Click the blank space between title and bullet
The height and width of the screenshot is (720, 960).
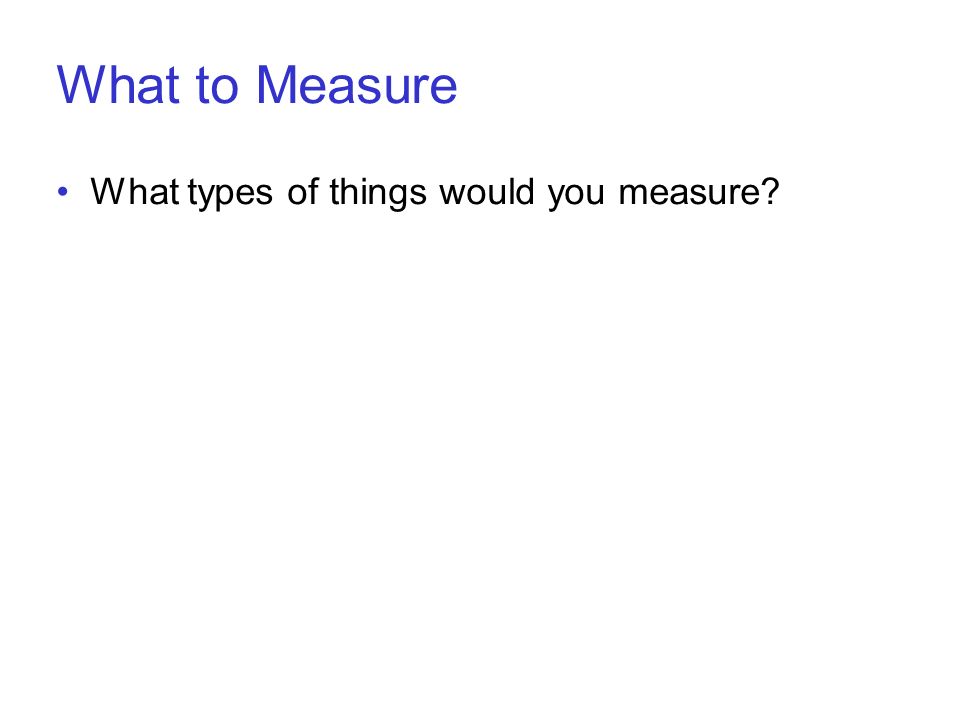point(416,142)
